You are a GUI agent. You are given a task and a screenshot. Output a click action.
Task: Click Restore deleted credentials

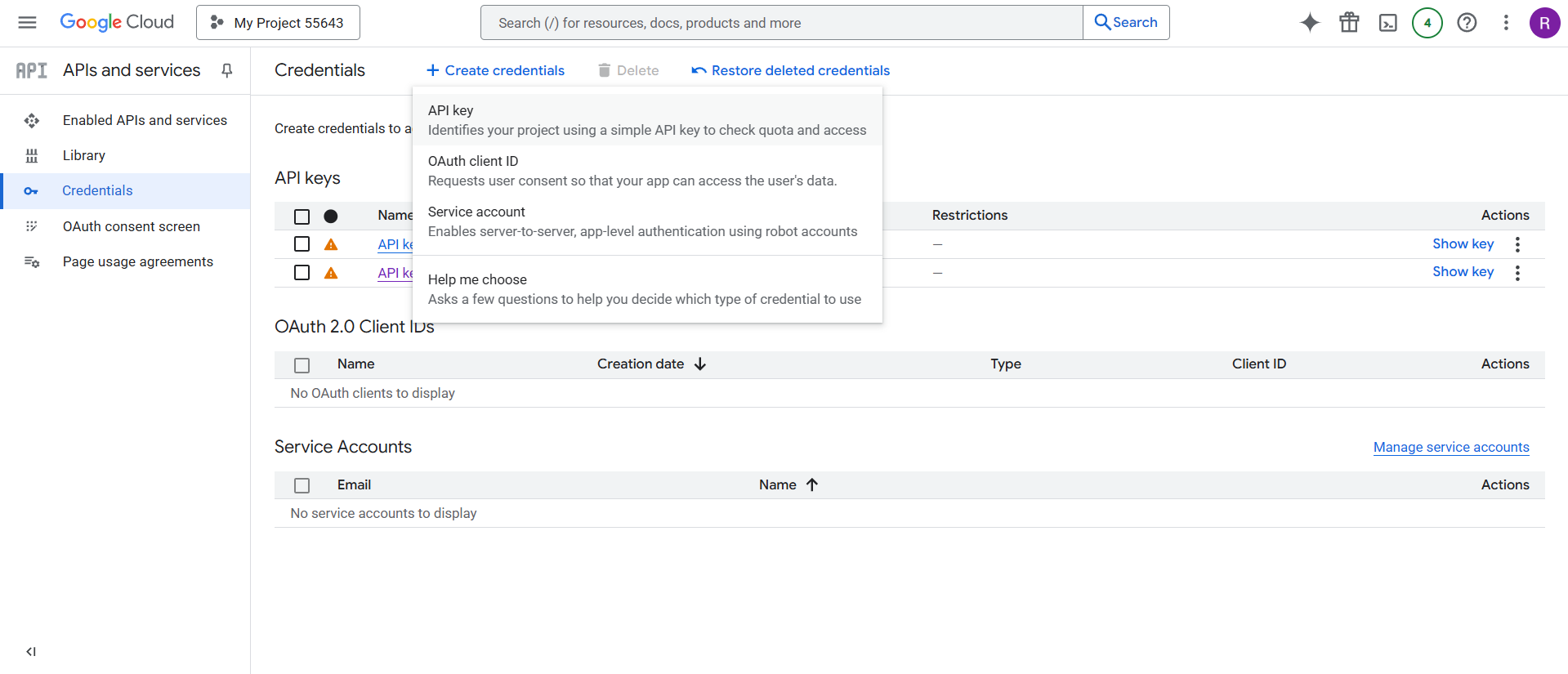click(x=790, y=70)
